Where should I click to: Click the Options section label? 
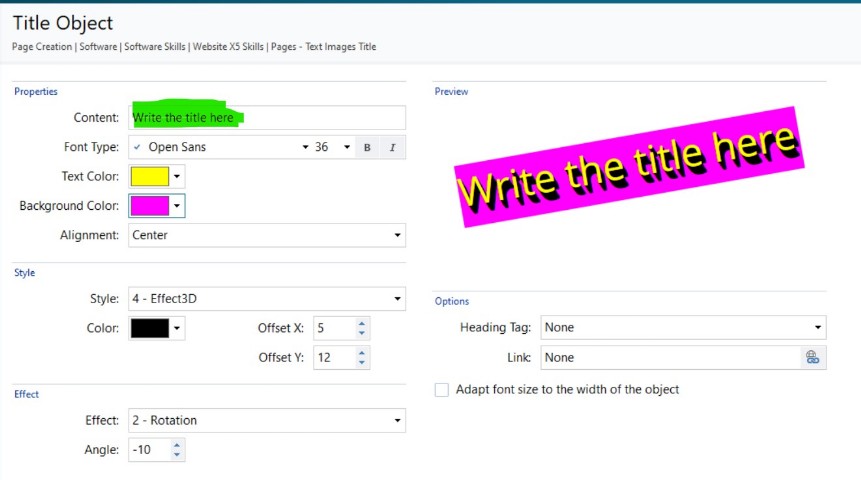click(452, 302)
